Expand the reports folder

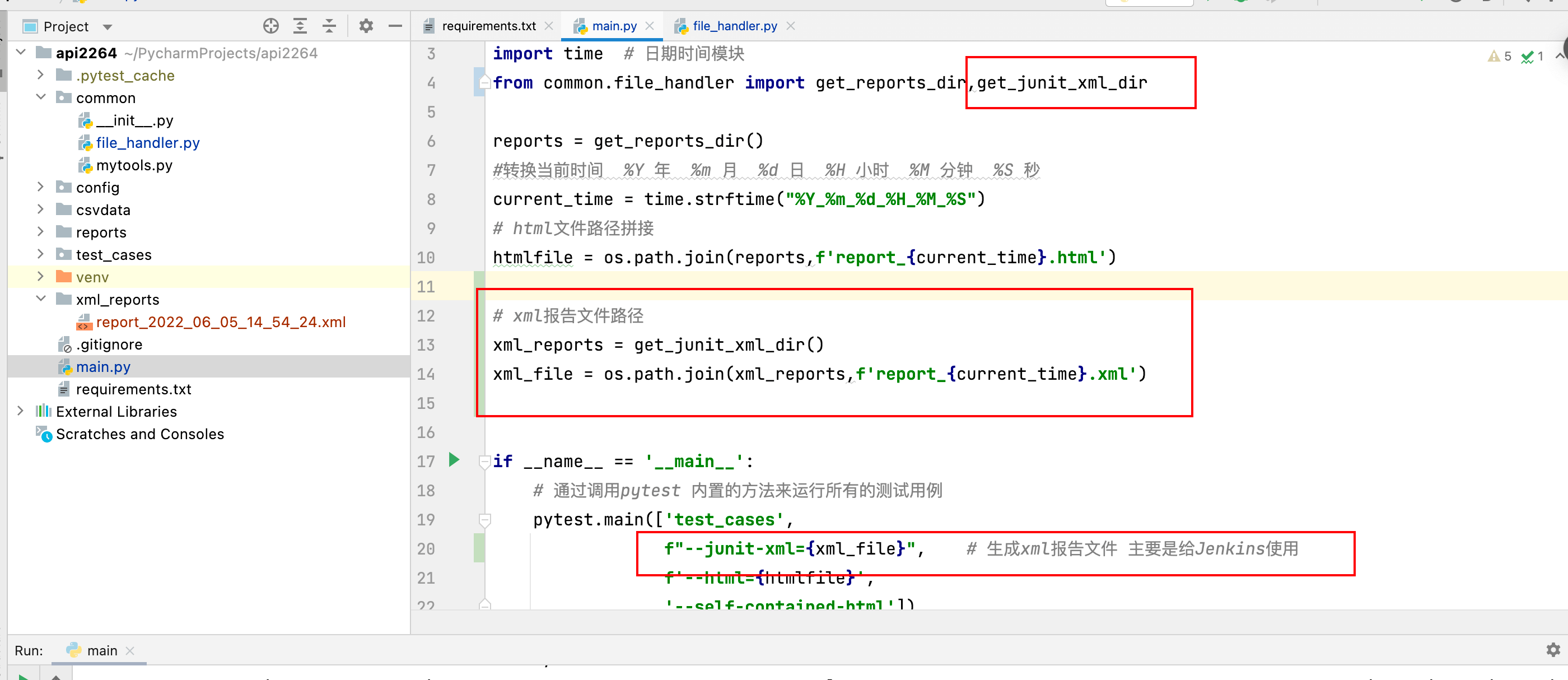[x=41, y=232]
